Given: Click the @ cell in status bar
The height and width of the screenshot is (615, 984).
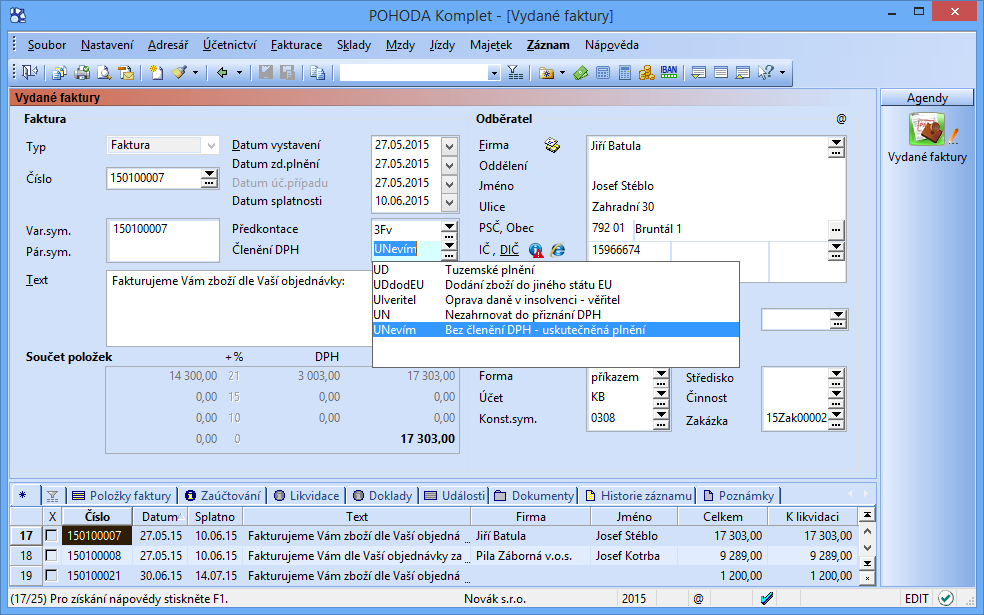Looking at the screenshot, I should coord(698,599).
